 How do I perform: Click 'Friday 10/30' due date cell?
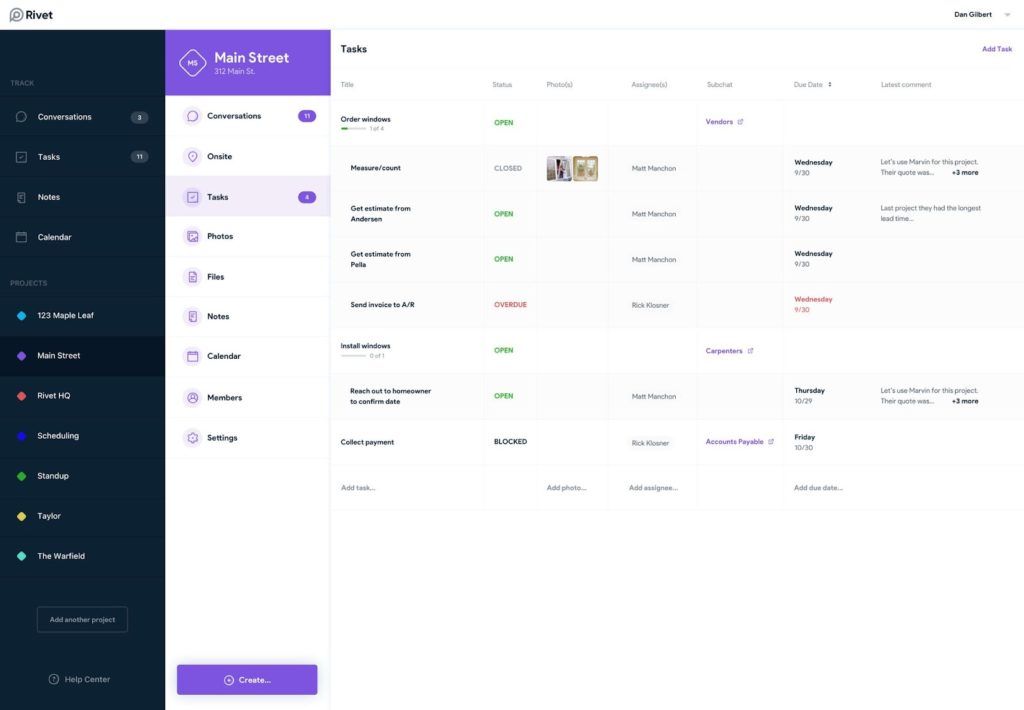tap(805, 442)
